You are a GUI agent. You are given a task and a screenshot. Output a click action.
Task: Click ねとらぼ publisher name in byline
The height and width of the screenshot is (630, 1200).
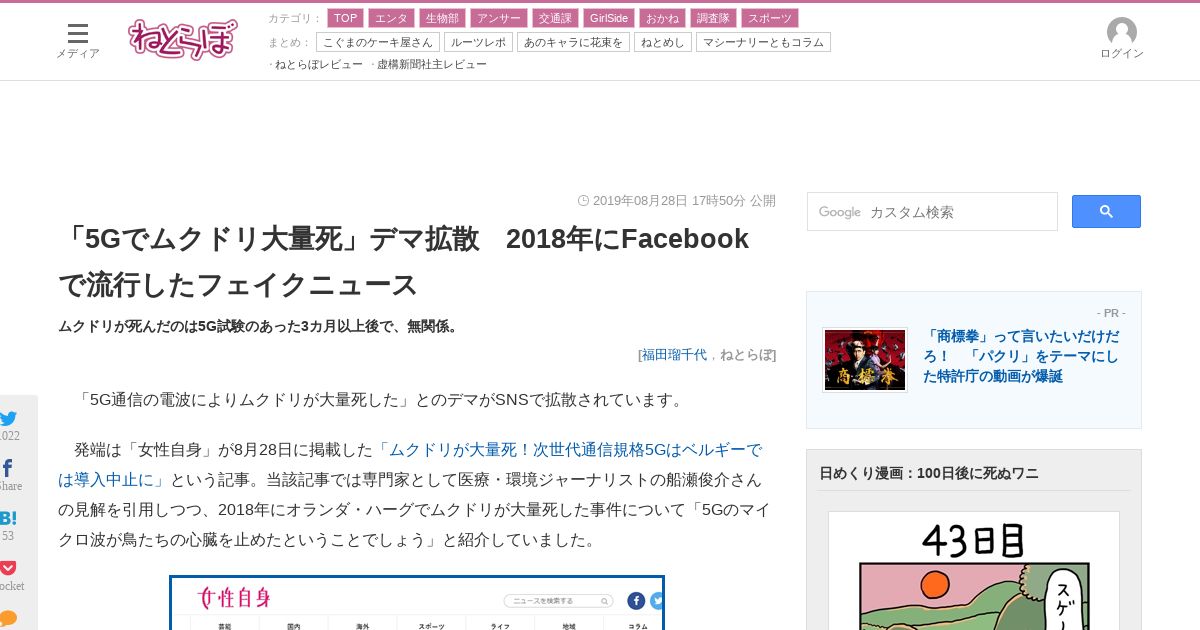pyautogui.click(x=746, y=354)
